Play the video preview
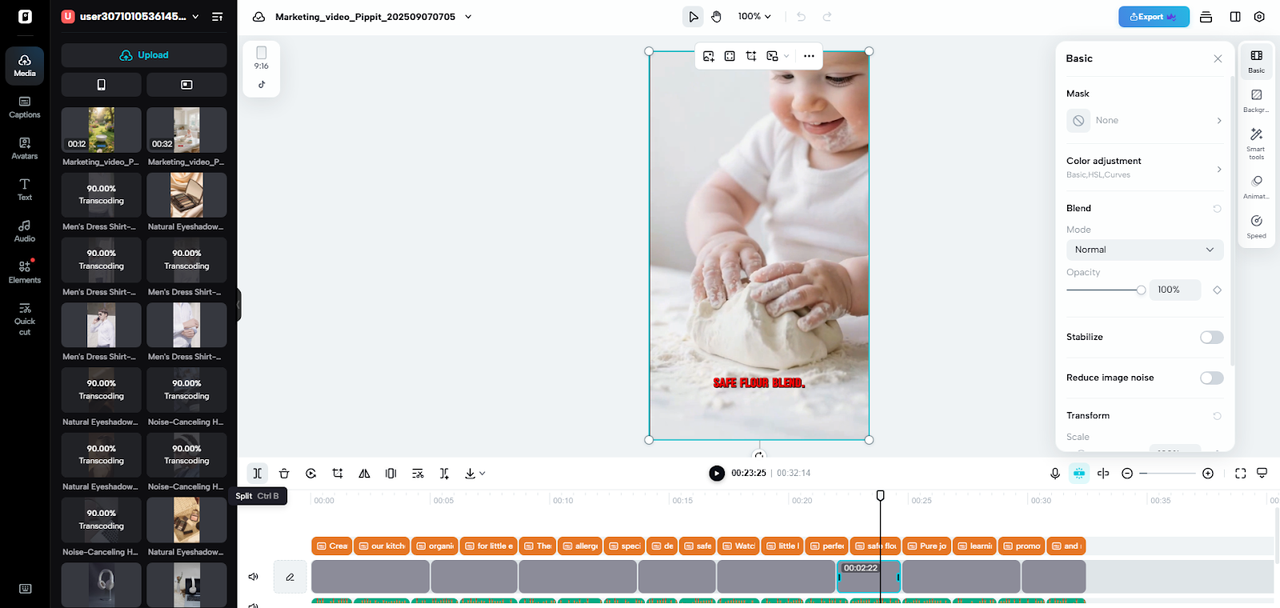 [716, 473]
